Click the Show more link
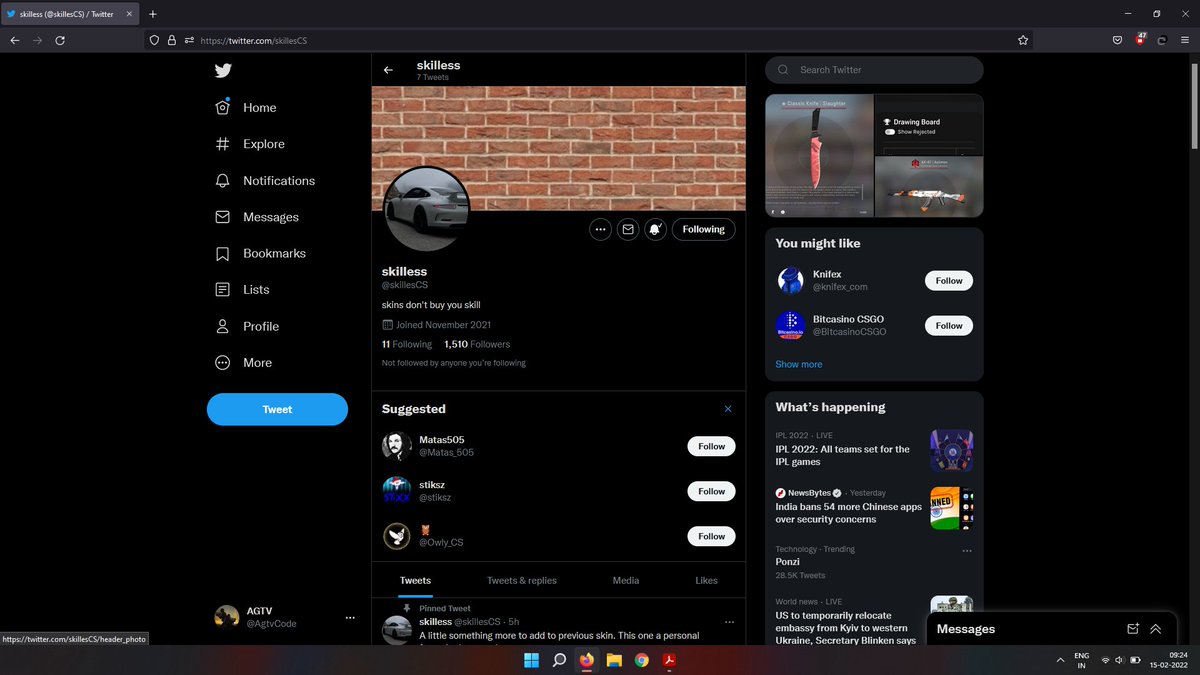This screenshot has width=1200, height=675. pyautogui.click(x=799, y=364)
